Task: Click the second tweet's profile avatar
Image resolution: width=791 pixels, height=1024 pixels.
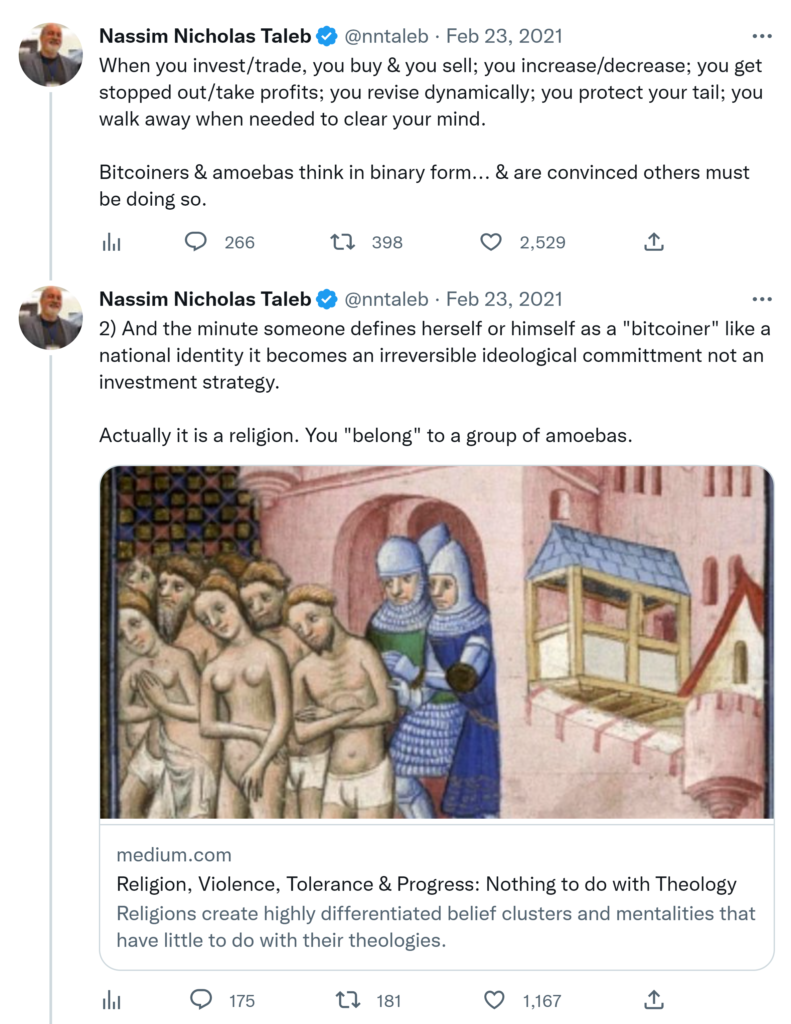Action: pyautogui.click(x=50, y=317)
